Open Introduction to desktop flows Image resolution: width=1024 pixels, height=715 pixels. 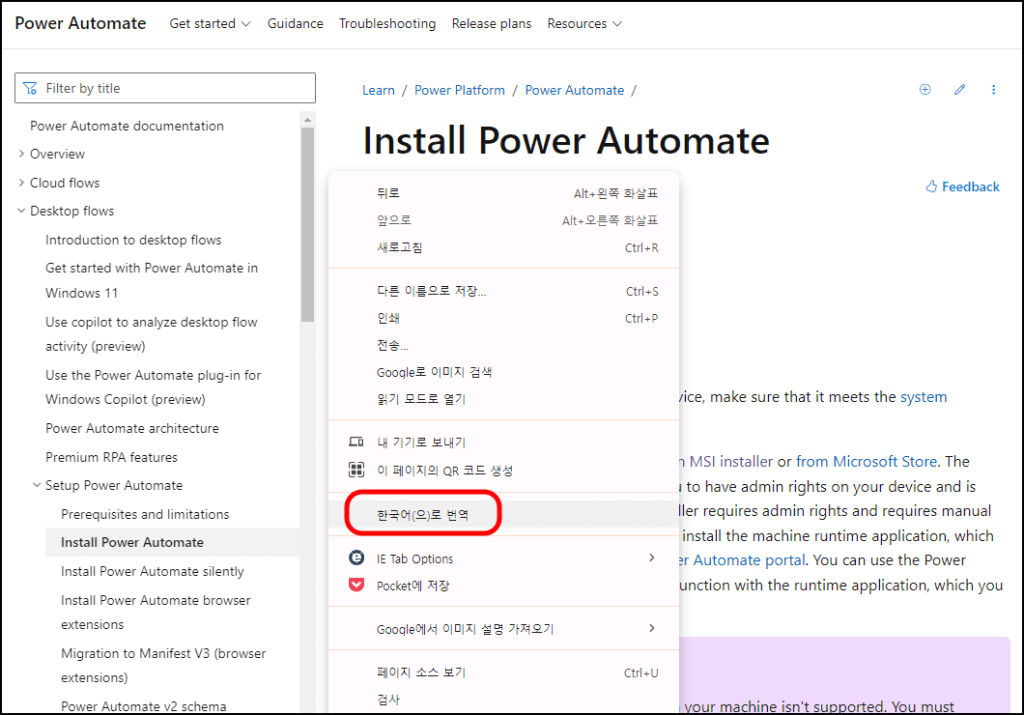tap(133, 240)
